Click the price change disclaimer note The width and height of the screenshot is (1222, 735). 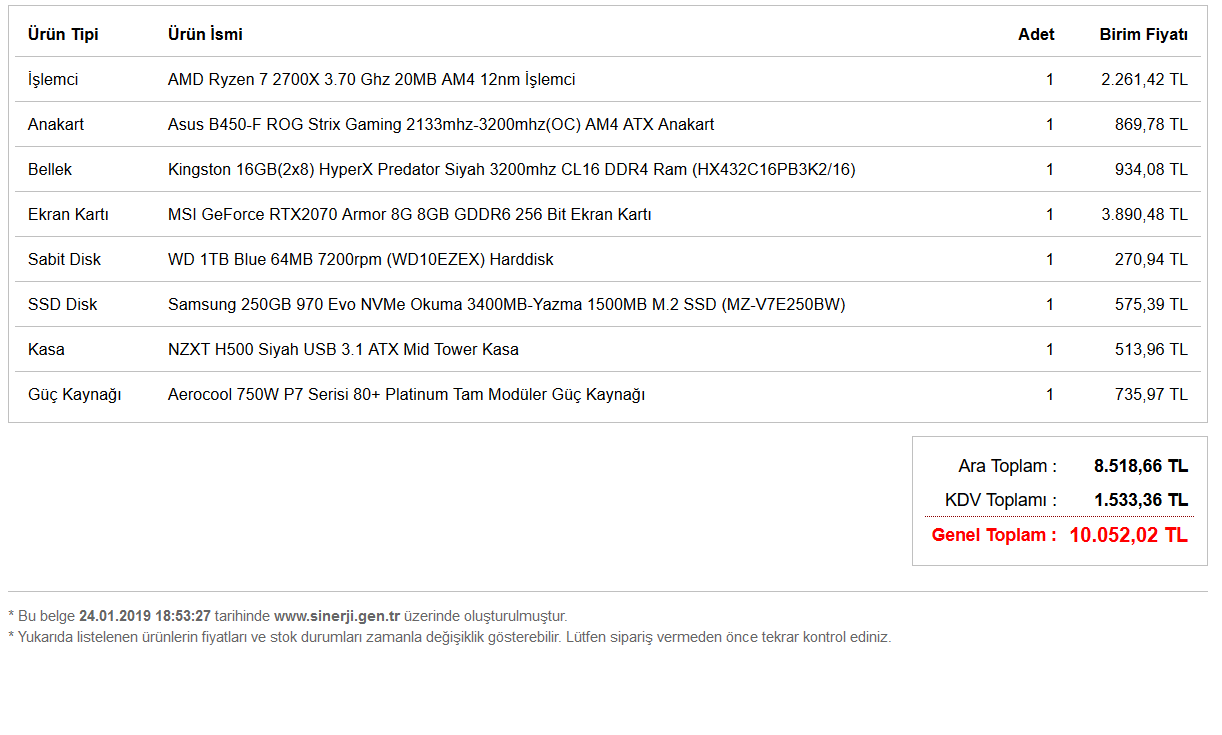[450, 637]
